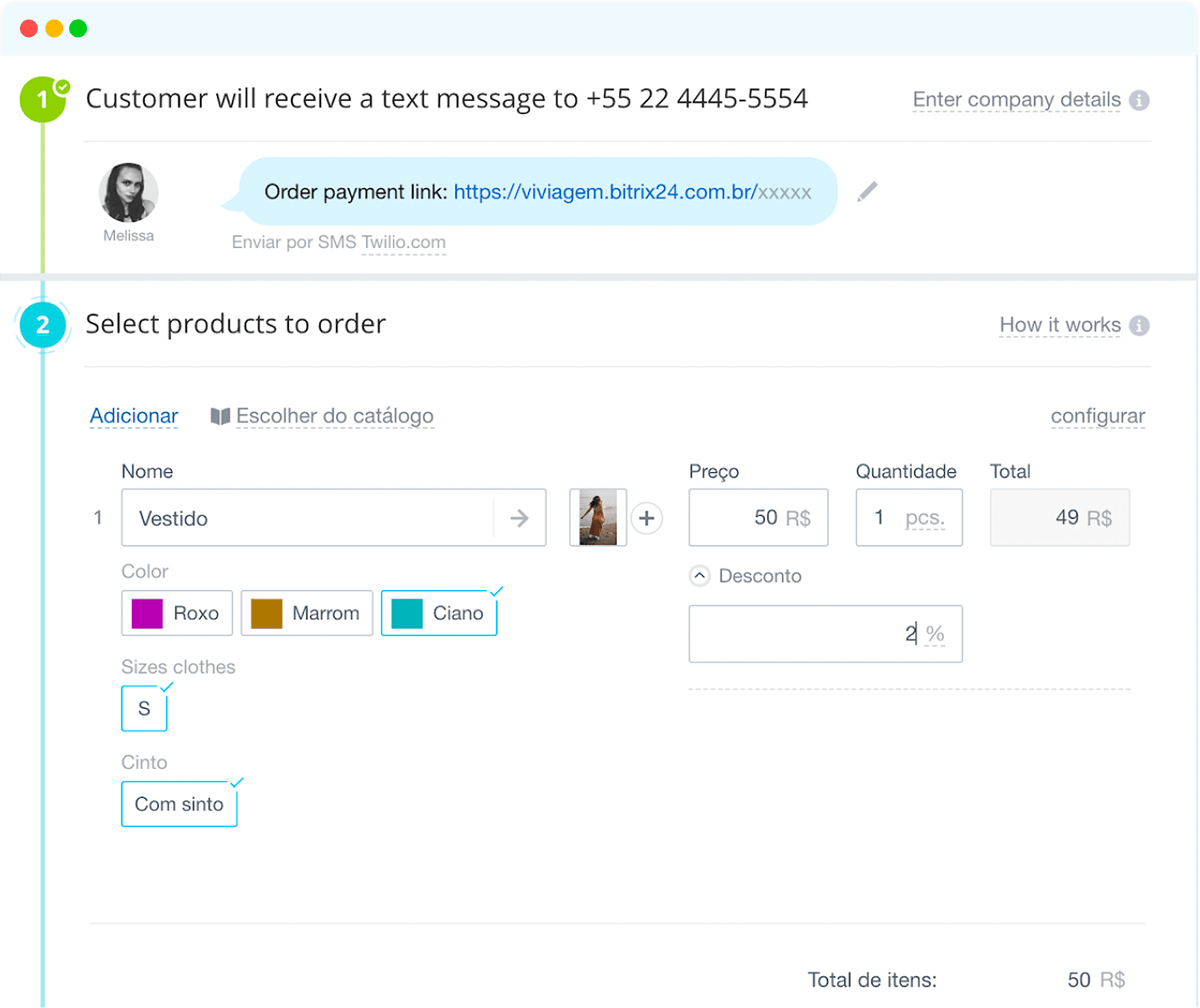The image size is (1200, 1008).
Task: Click info icon next to How it works
Action: [x=1139, y=325]
